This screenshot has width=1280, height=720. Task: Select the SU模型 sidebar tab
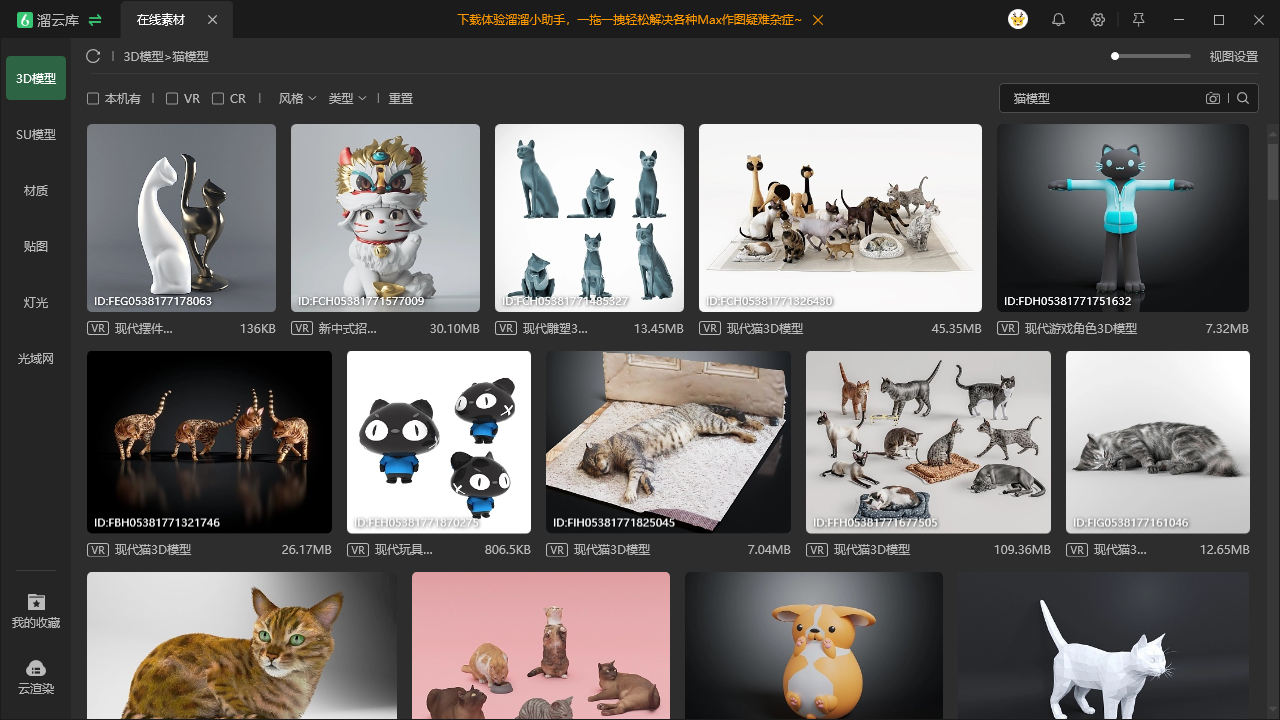(x=36, y=134)
